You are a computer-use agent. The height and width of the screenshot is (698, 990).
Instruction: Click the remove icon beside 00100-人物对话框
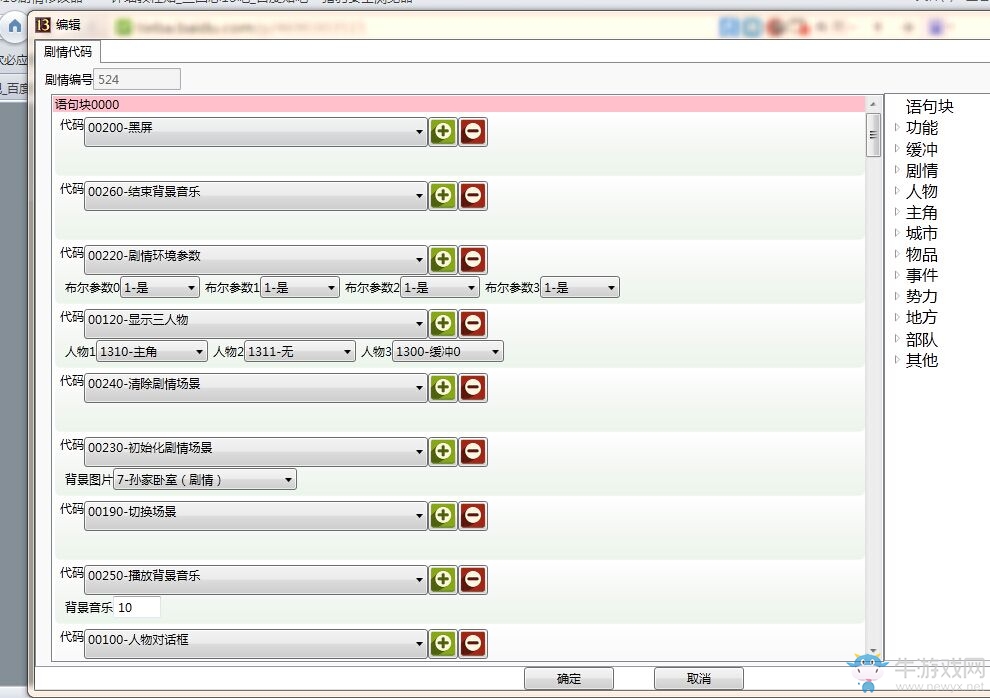[x=472, y=643]
